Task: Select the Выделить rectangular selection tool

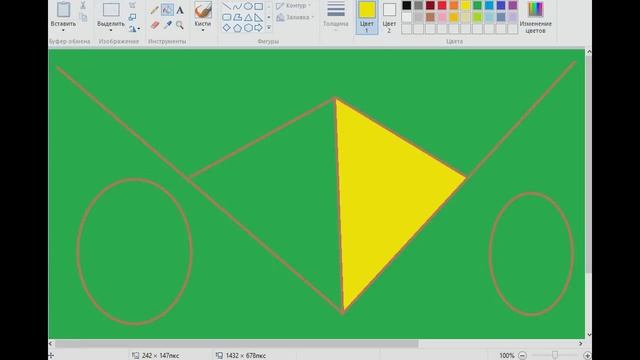Action: (x=111, y=9)
